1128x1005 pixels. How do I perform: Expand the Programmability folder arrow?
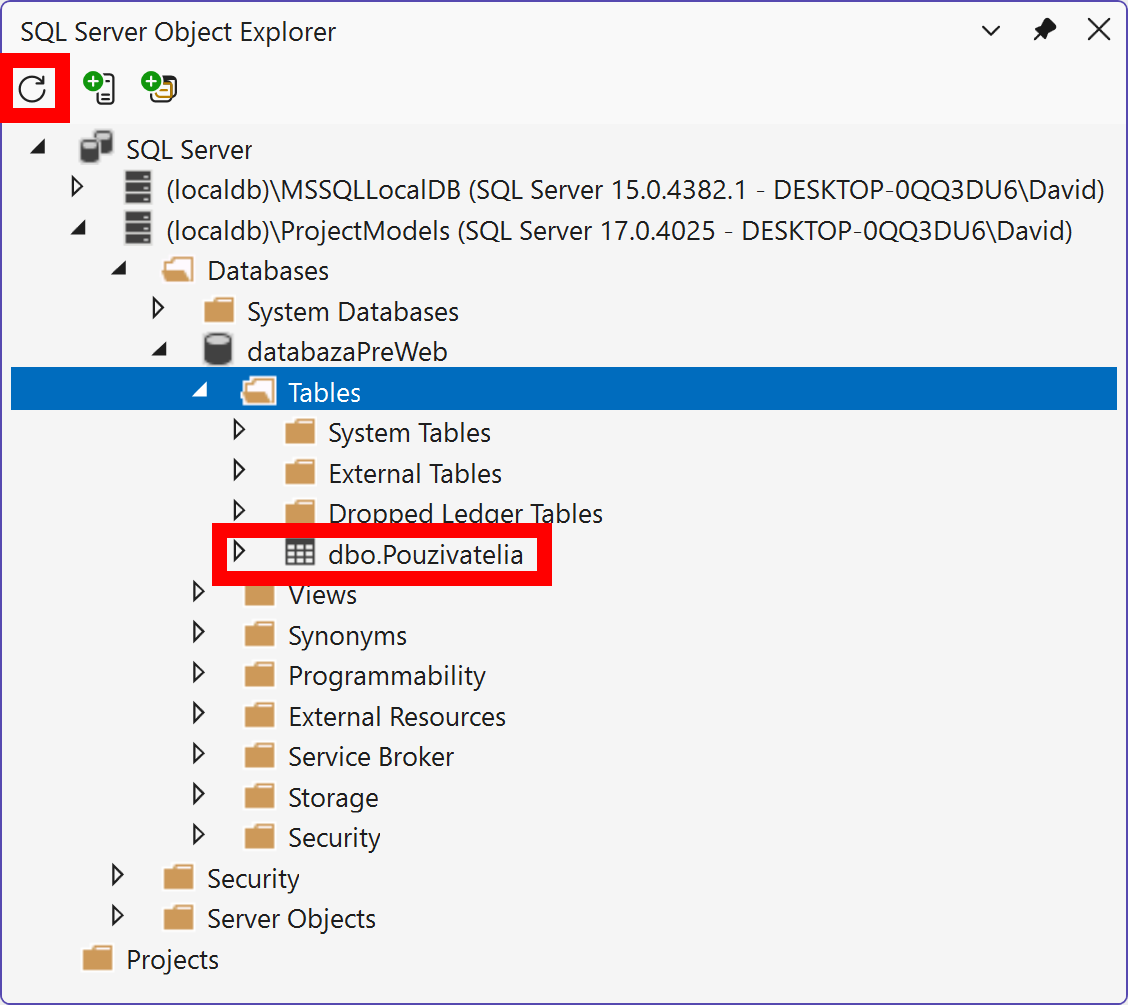tap(199, 673)
